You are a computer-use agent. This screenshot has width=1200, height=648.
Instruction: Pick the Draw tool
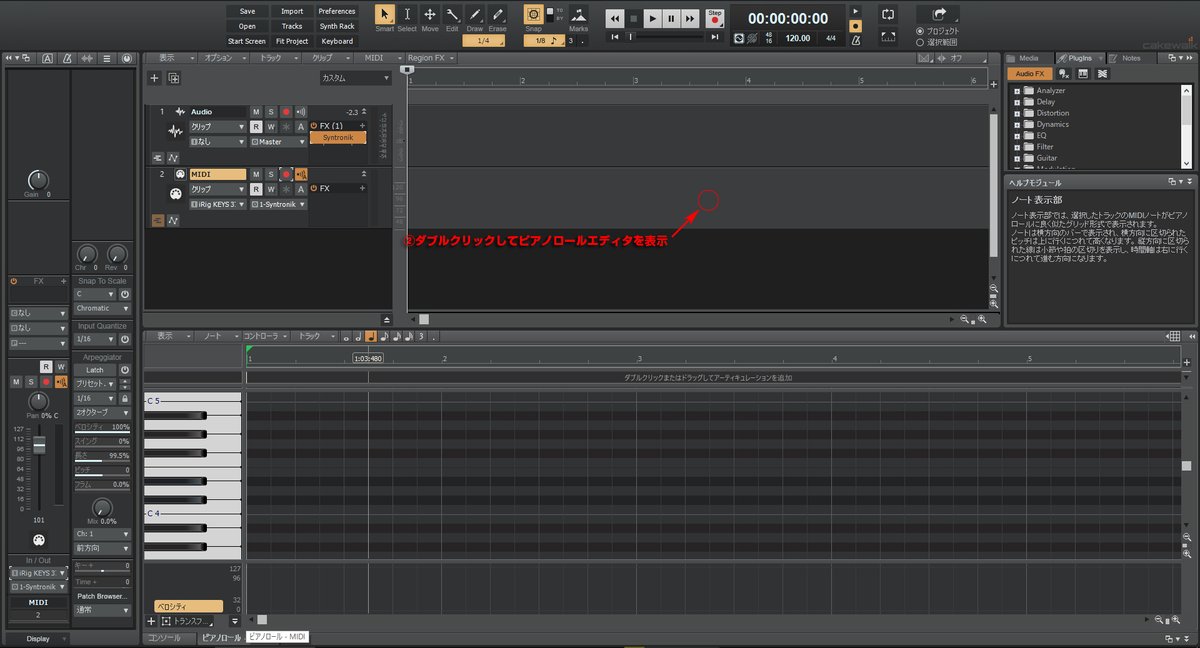pos(476,17)
